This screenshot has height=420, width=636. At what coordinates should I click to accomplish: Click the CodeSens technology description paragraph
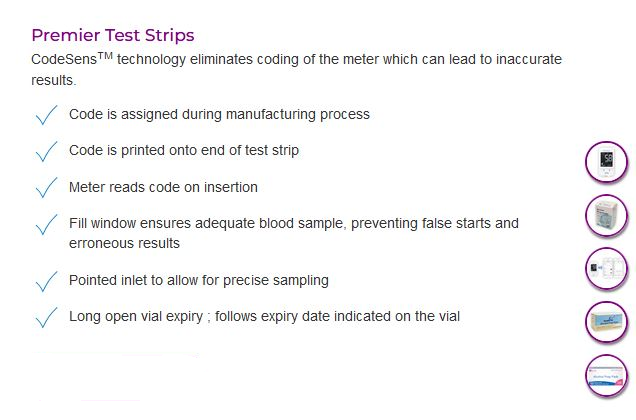click(x=297, y=69)
